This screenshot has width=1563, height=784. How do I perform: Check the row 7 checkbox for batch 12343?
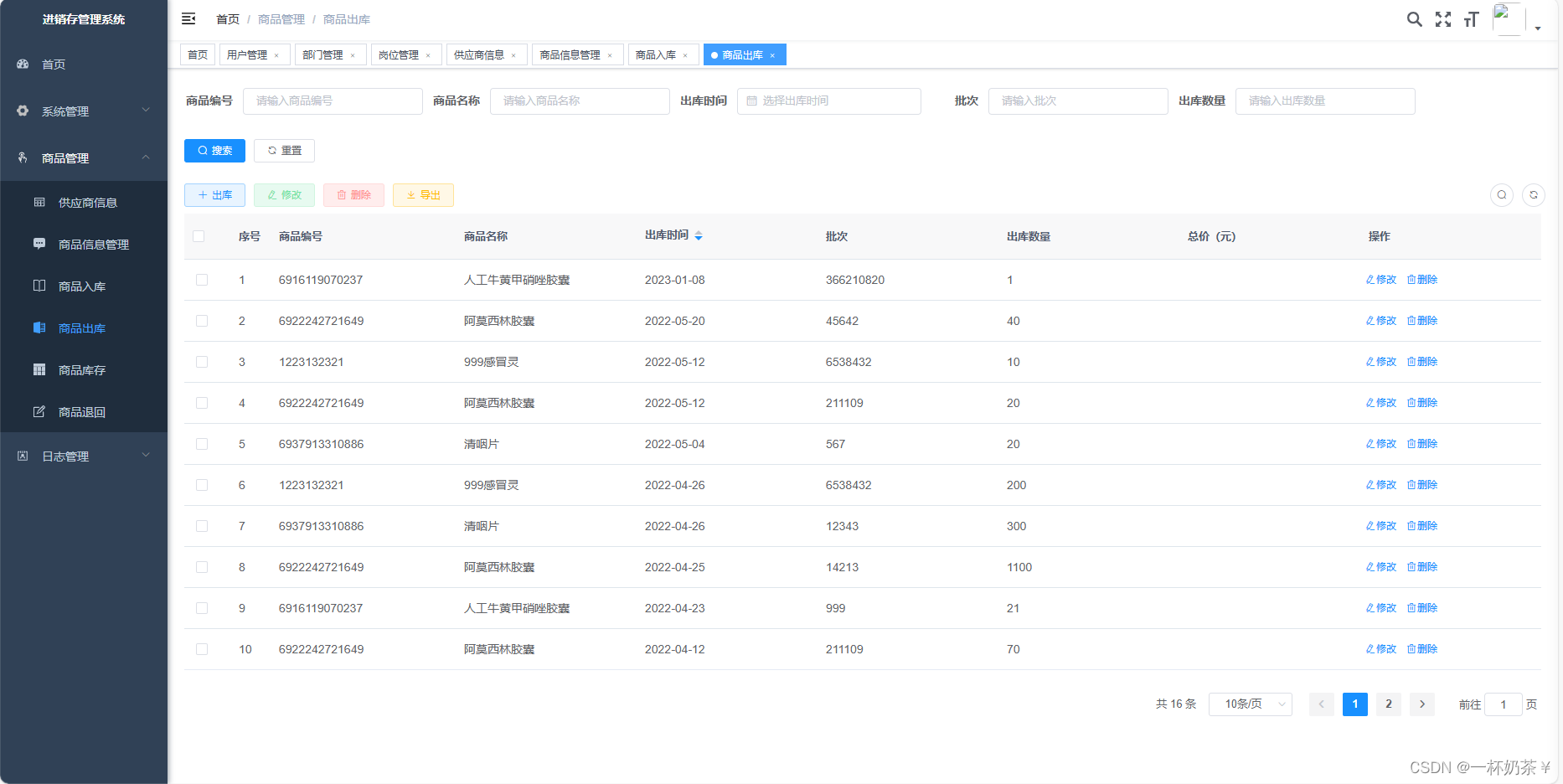[x=202, y=526]
